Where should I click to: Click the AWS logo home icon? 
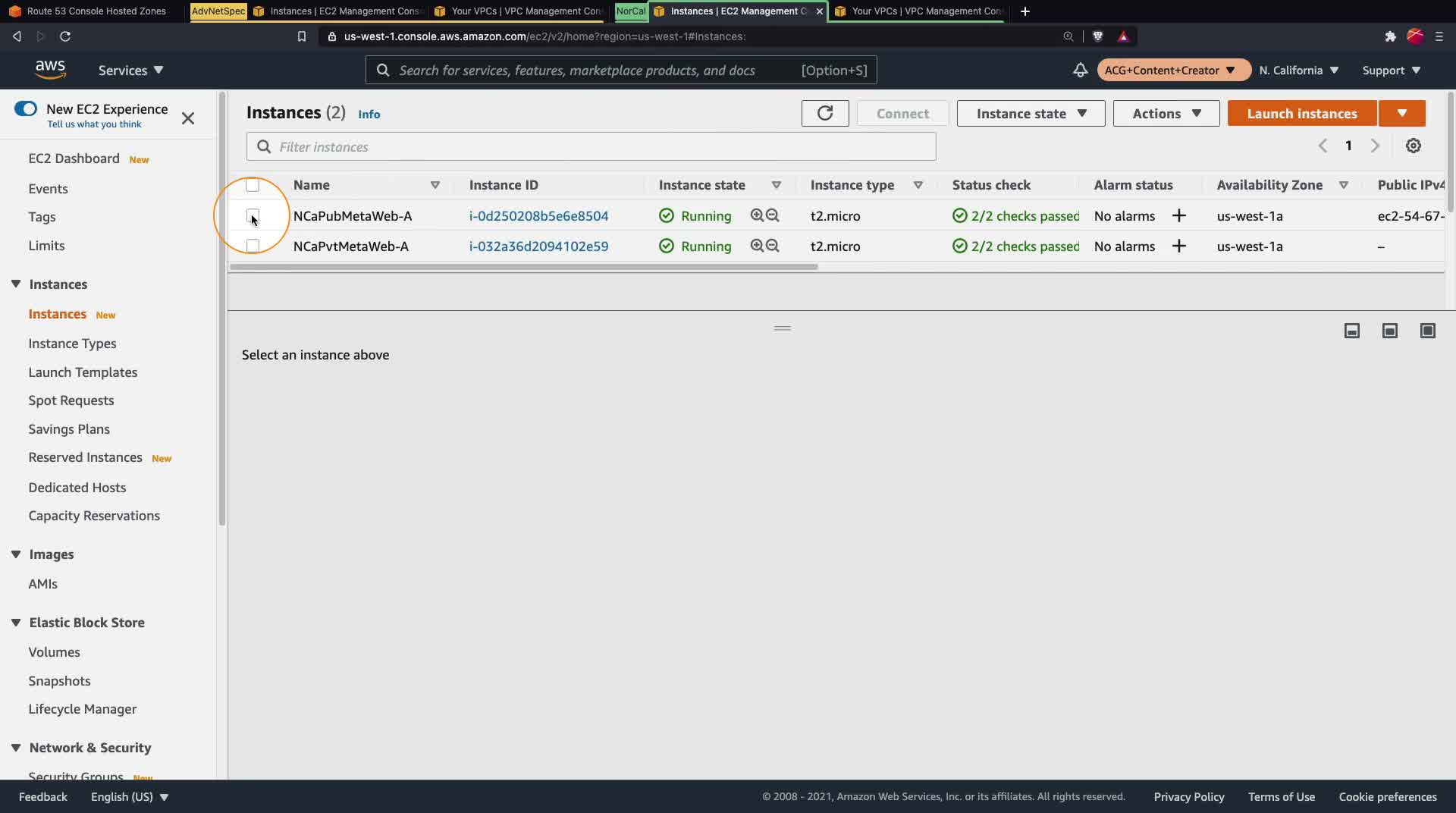(x=50, y=70)
